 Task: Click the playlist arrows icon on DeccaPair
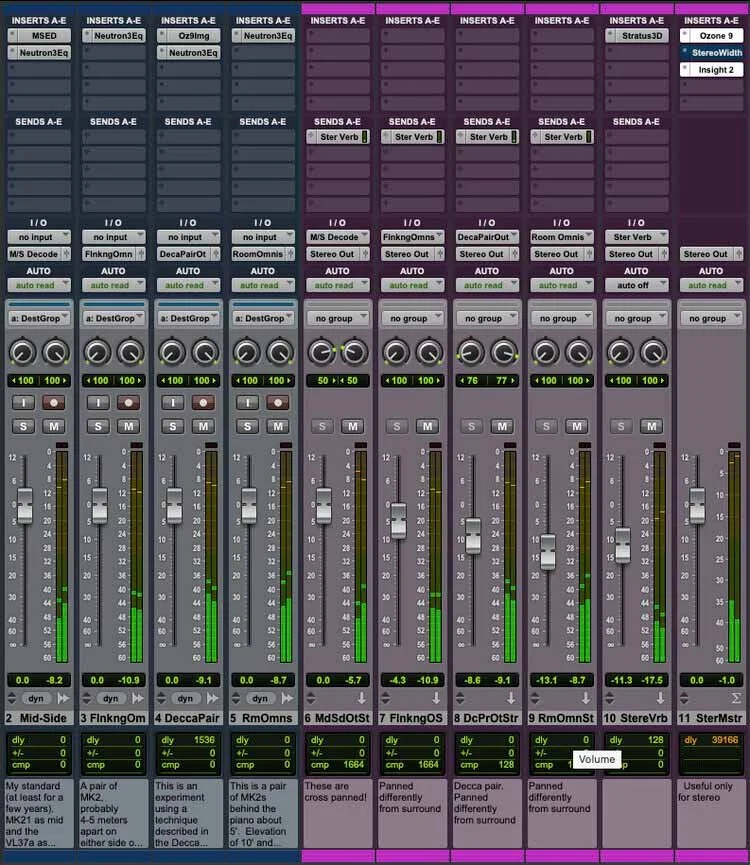(161, 698)
